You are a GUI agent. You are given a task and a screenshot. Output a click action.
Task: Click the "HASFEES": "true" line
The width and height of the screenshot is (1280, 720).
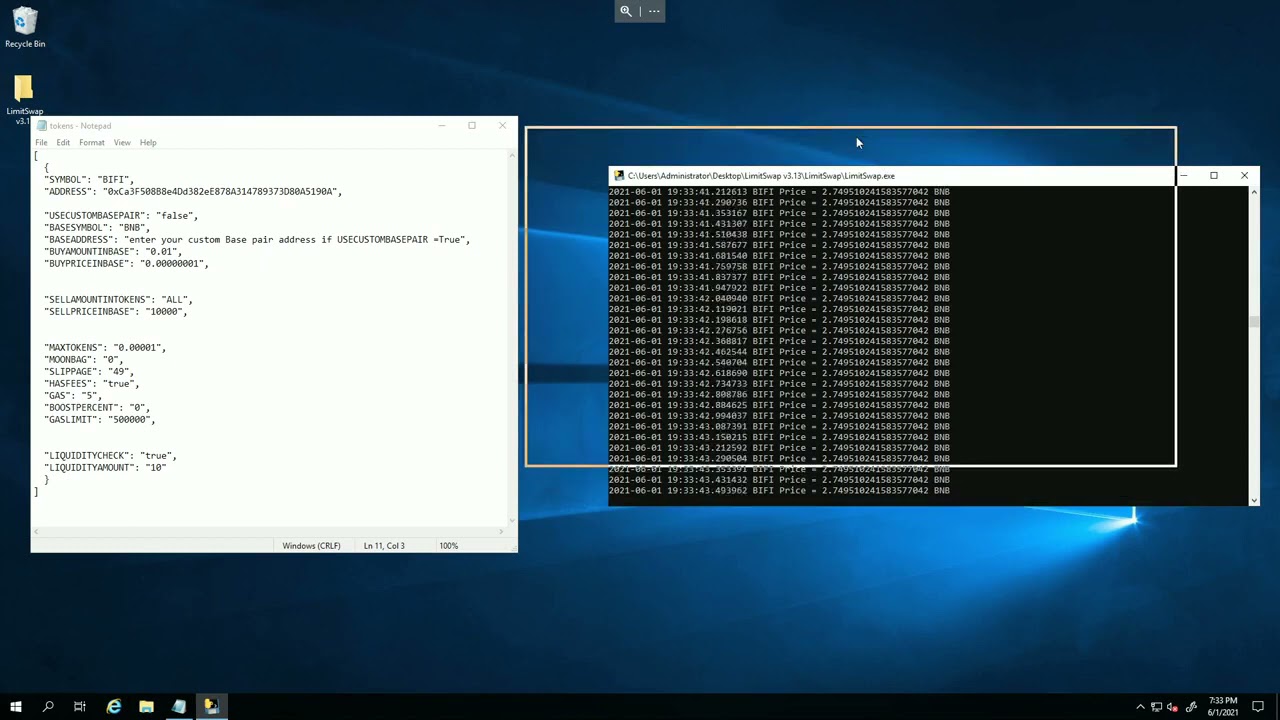pos(92,384)
